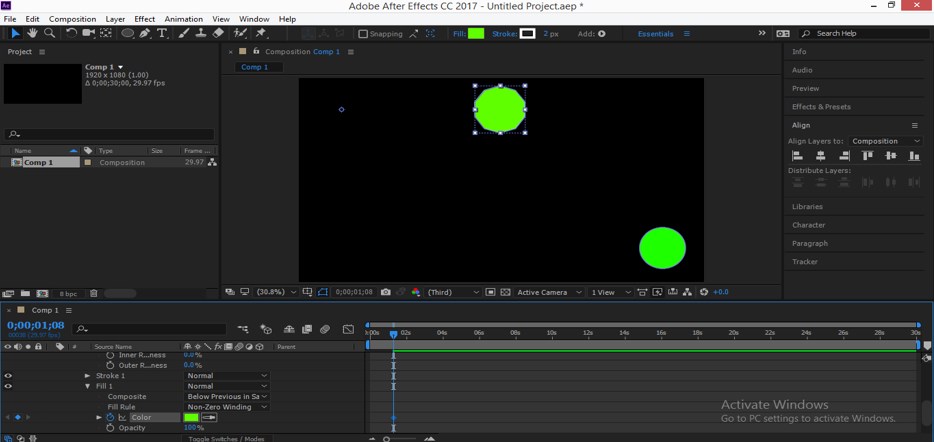
Task: Click the Graph Editor icon in the timeline
Action: 349,329
